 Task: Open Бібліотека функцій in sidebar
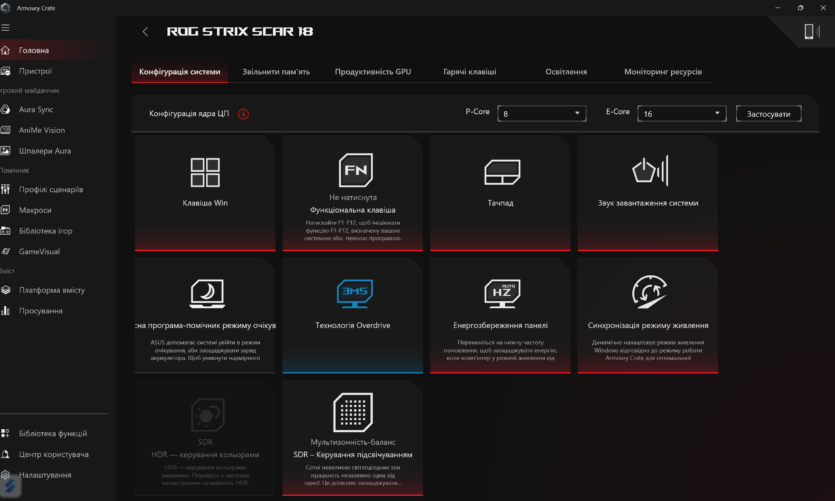(x=53, y=433)
